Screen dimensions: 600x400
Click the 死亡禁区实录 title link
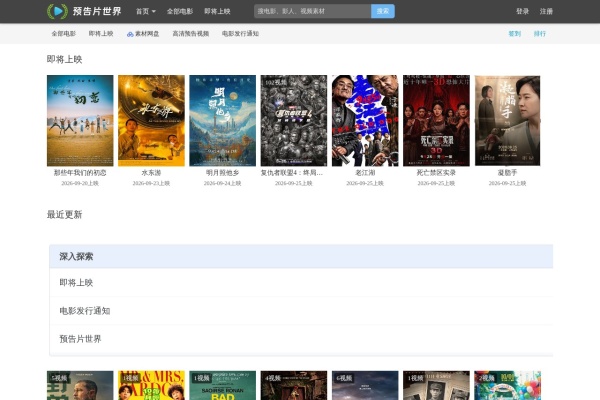(x=436, y=173)
